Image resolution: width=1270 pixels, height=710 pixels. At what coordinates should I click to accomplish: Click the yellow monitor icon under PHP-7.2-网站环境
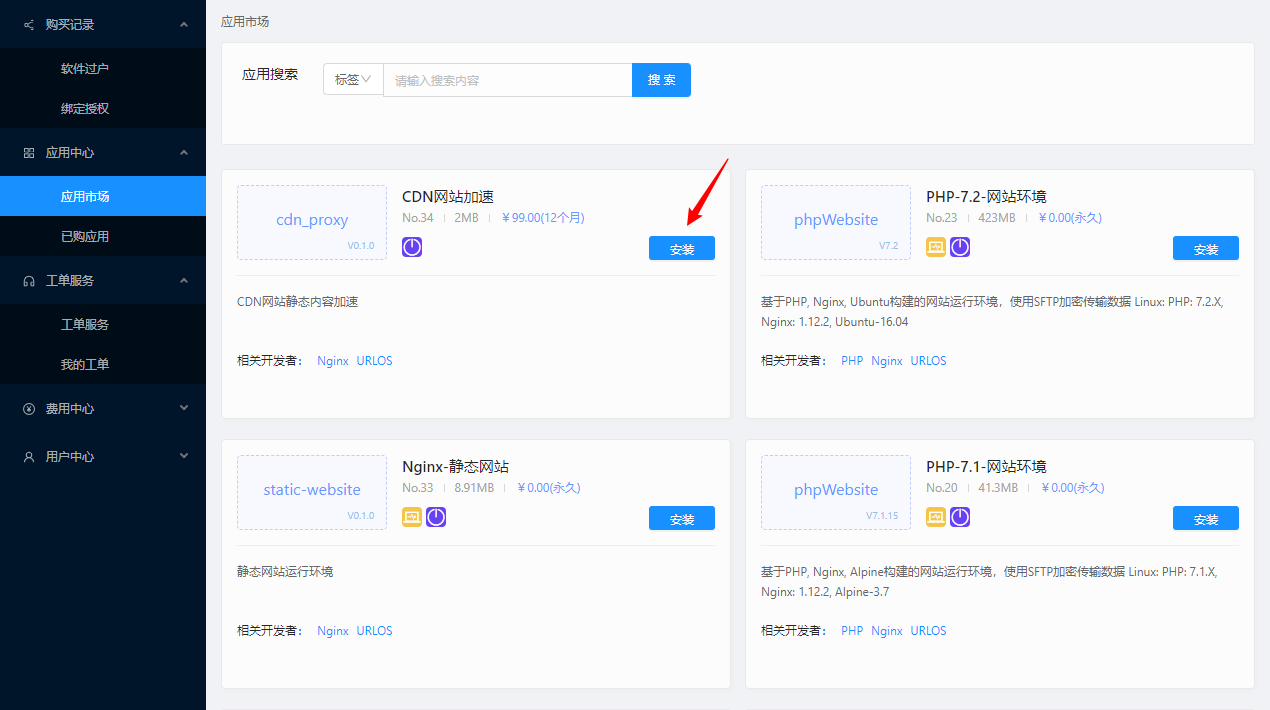(x=936, y=247)
